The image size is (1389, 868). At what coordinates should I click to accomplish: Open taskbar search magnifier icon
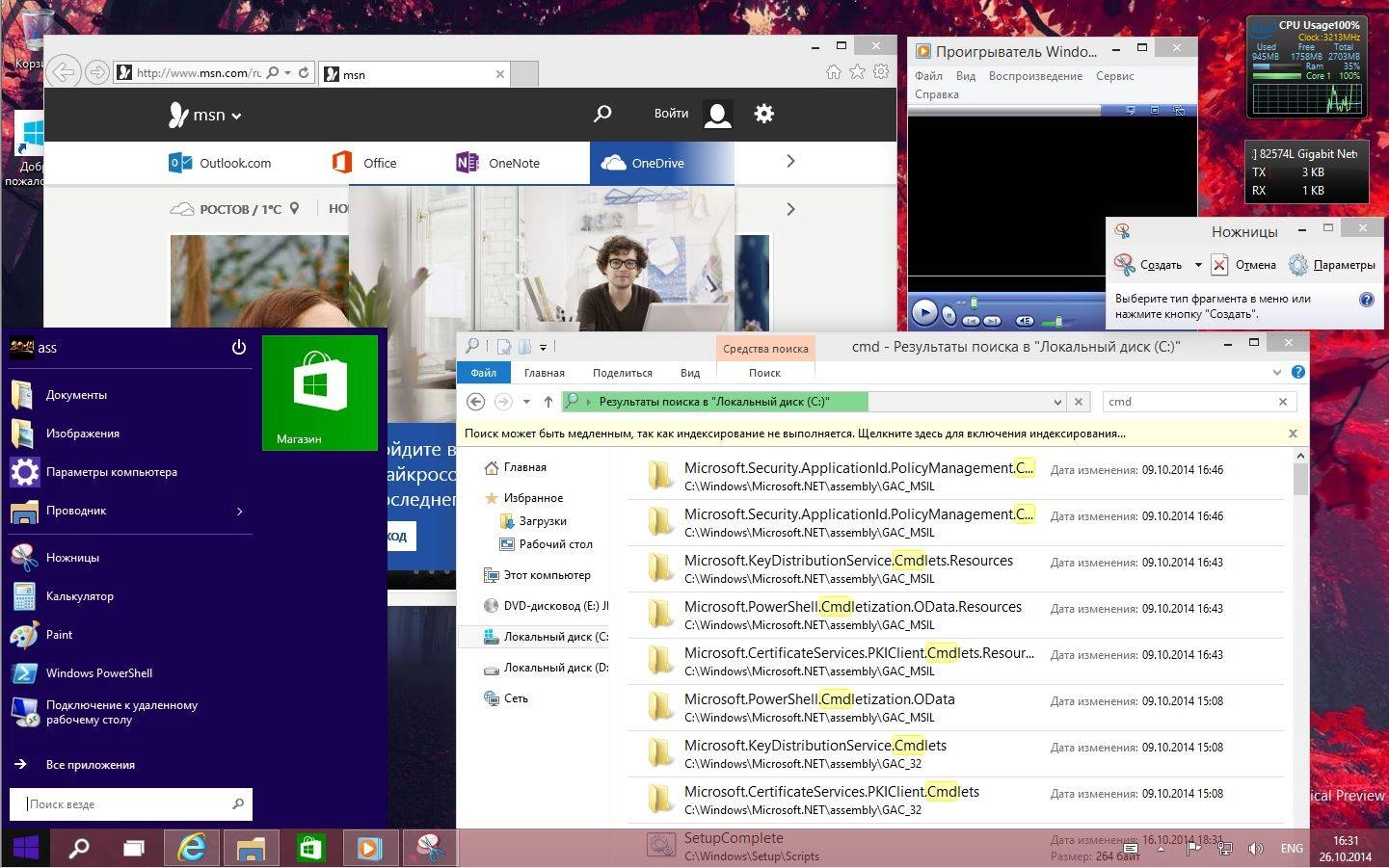79,848
